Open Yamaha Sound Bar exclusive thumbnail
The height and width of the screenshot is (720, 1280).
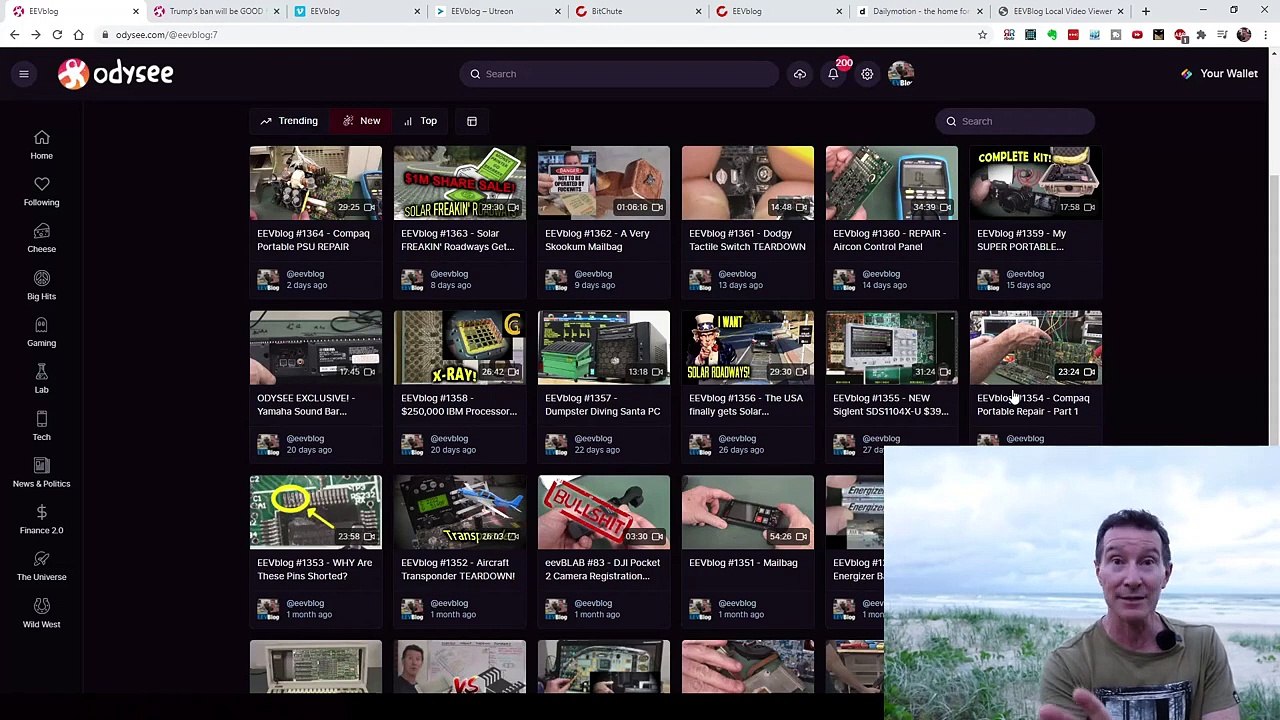coord(316,348)
